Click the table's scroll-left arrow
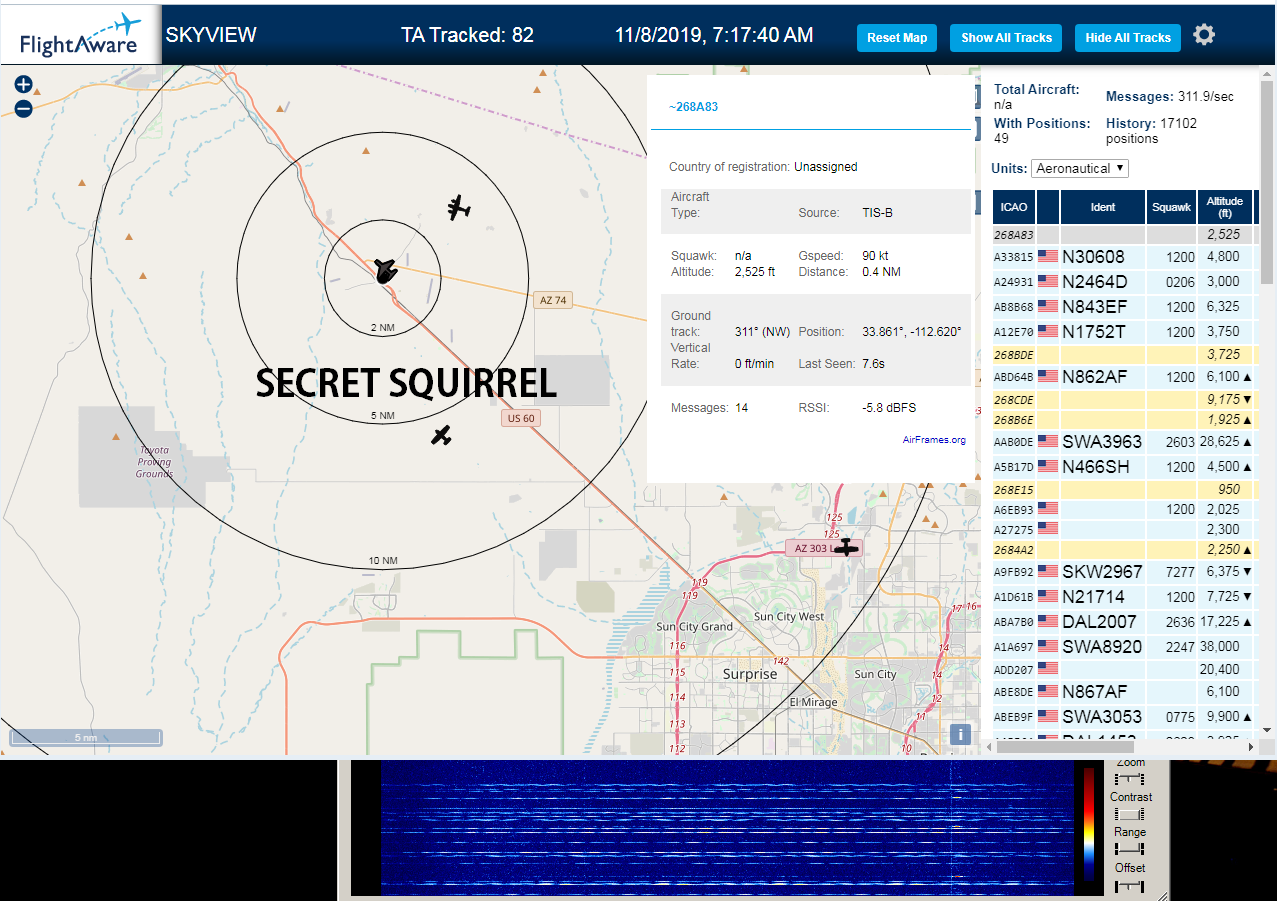Viewport: 1277px width, 901px height. coord(991,746)
